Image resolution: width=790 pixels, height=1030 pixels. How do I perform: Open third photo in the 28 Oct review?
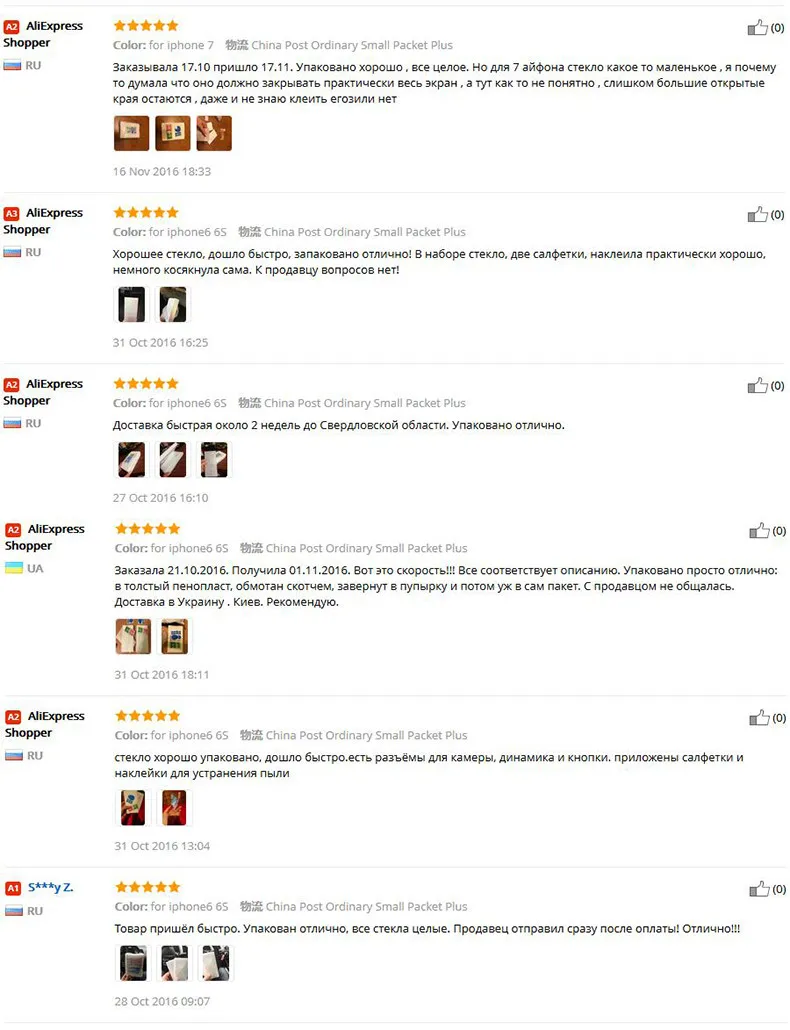216,963
